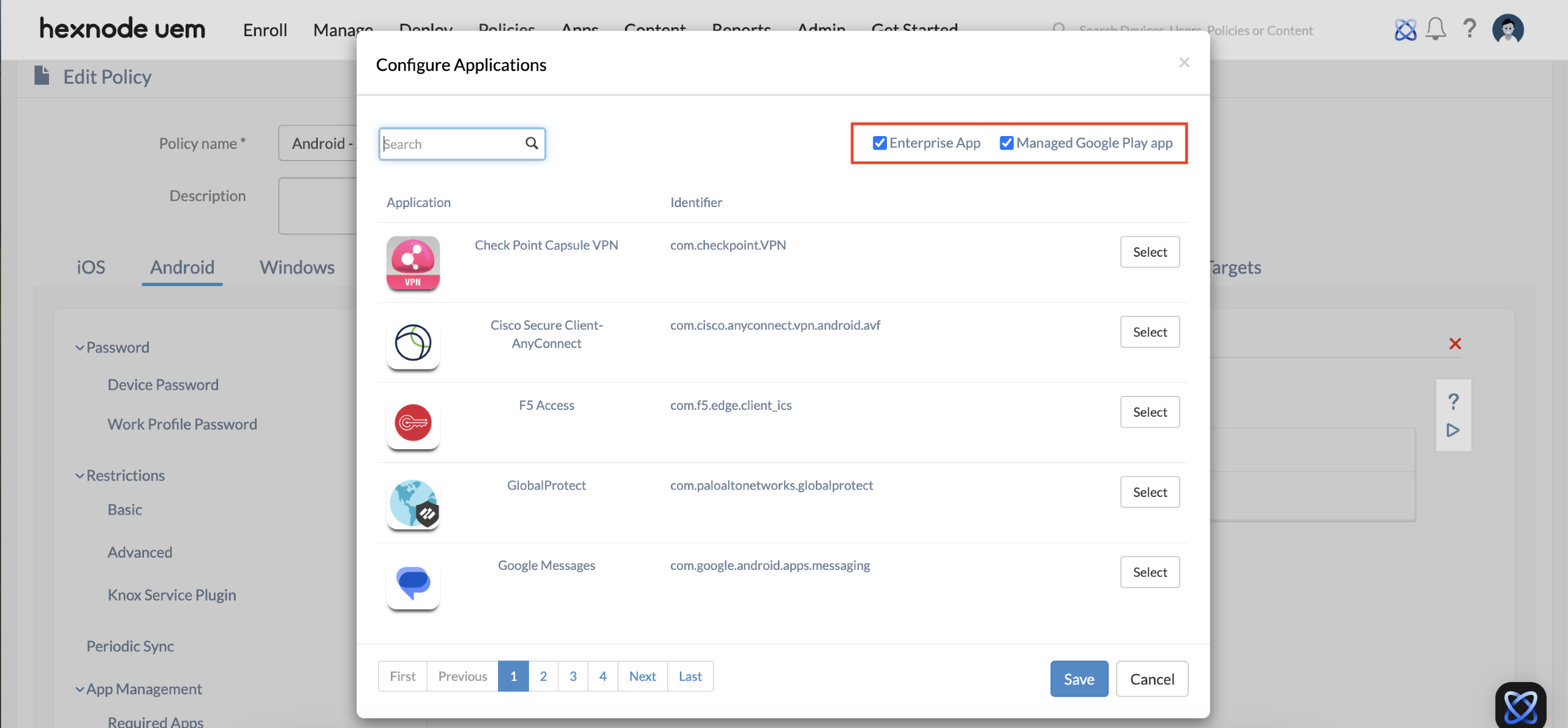The height and width of the screenshot is (728, 1568).
Task: Open the Policy Targets tab
Action: point(1235,267)
